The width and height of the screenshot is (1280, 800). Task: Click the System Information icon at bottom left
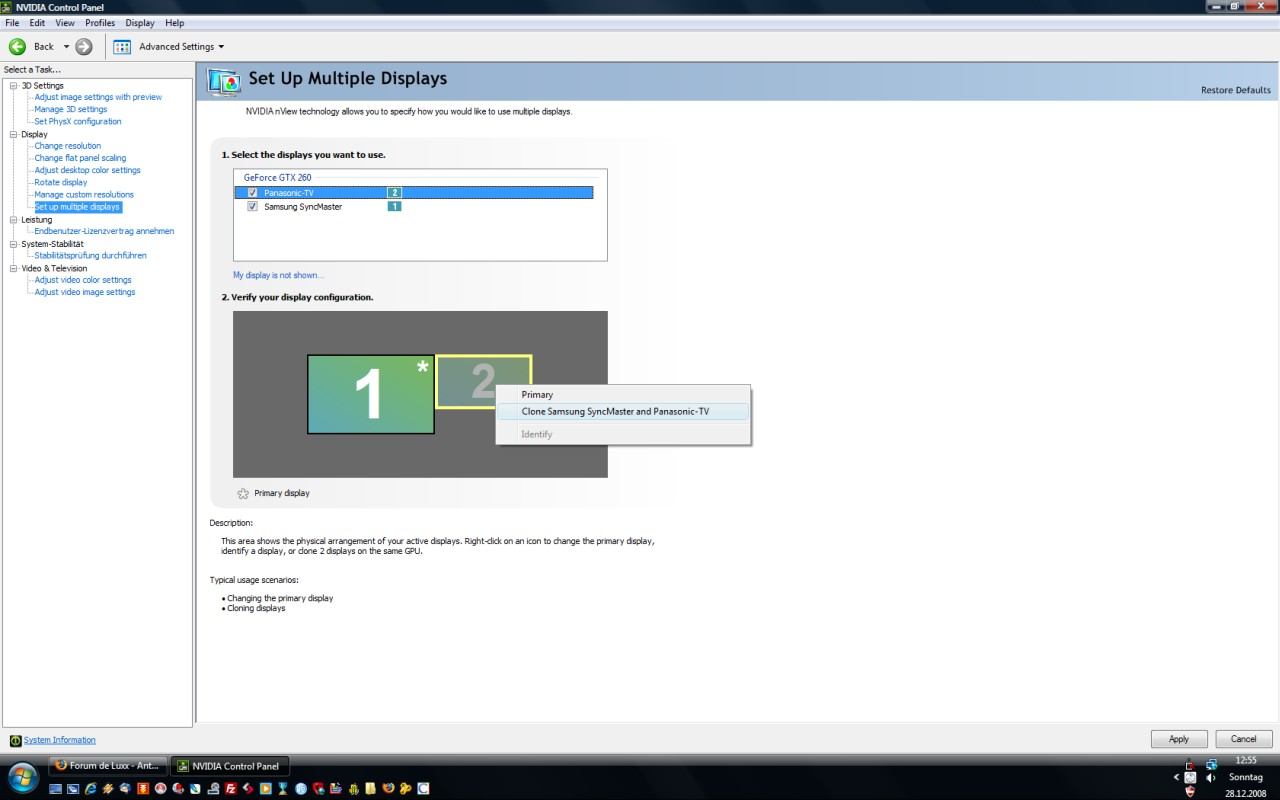[15, 741]
